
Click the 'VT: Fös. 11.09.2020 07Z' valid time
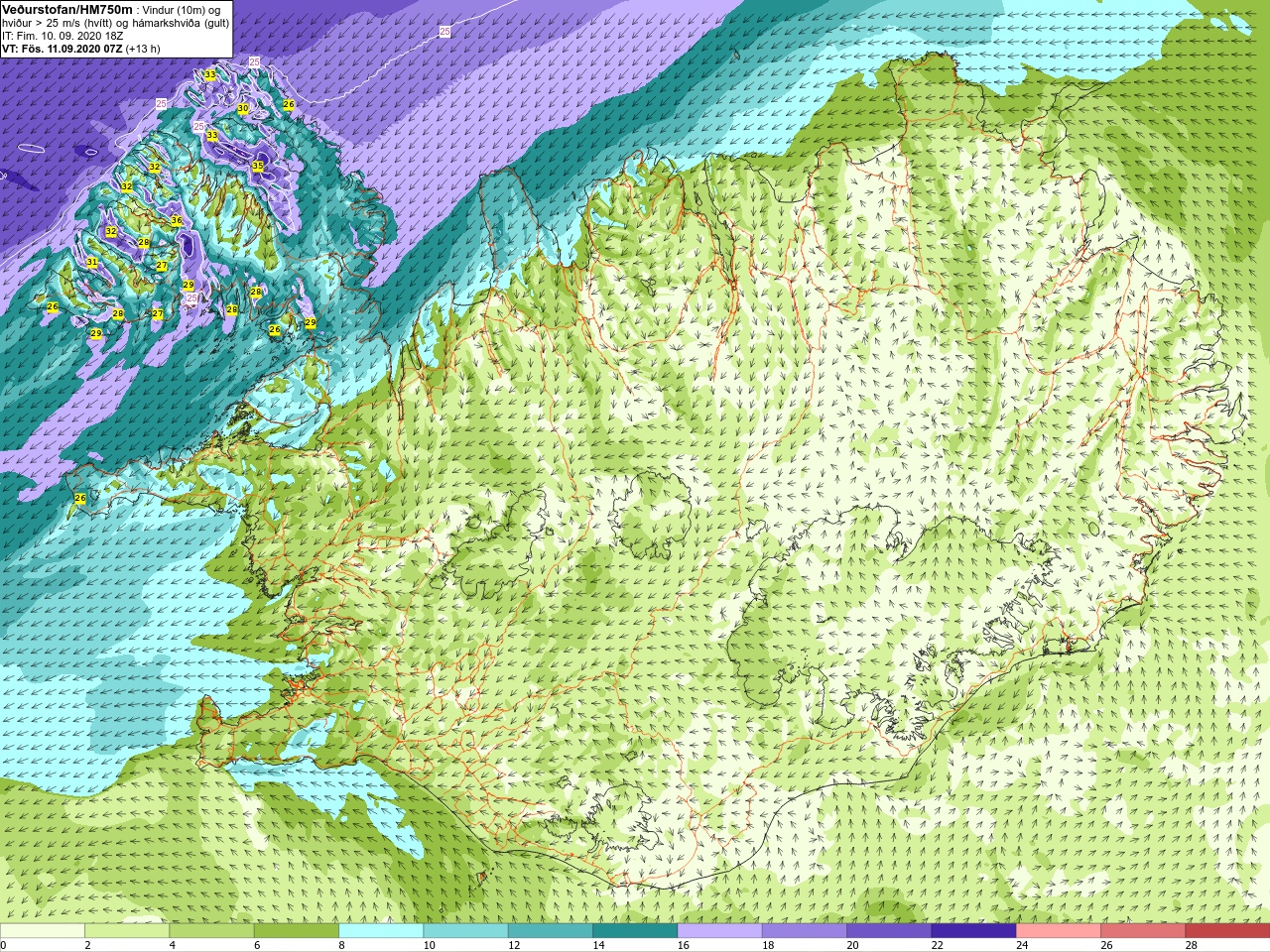pyautogui.click(x=63, y=49)
